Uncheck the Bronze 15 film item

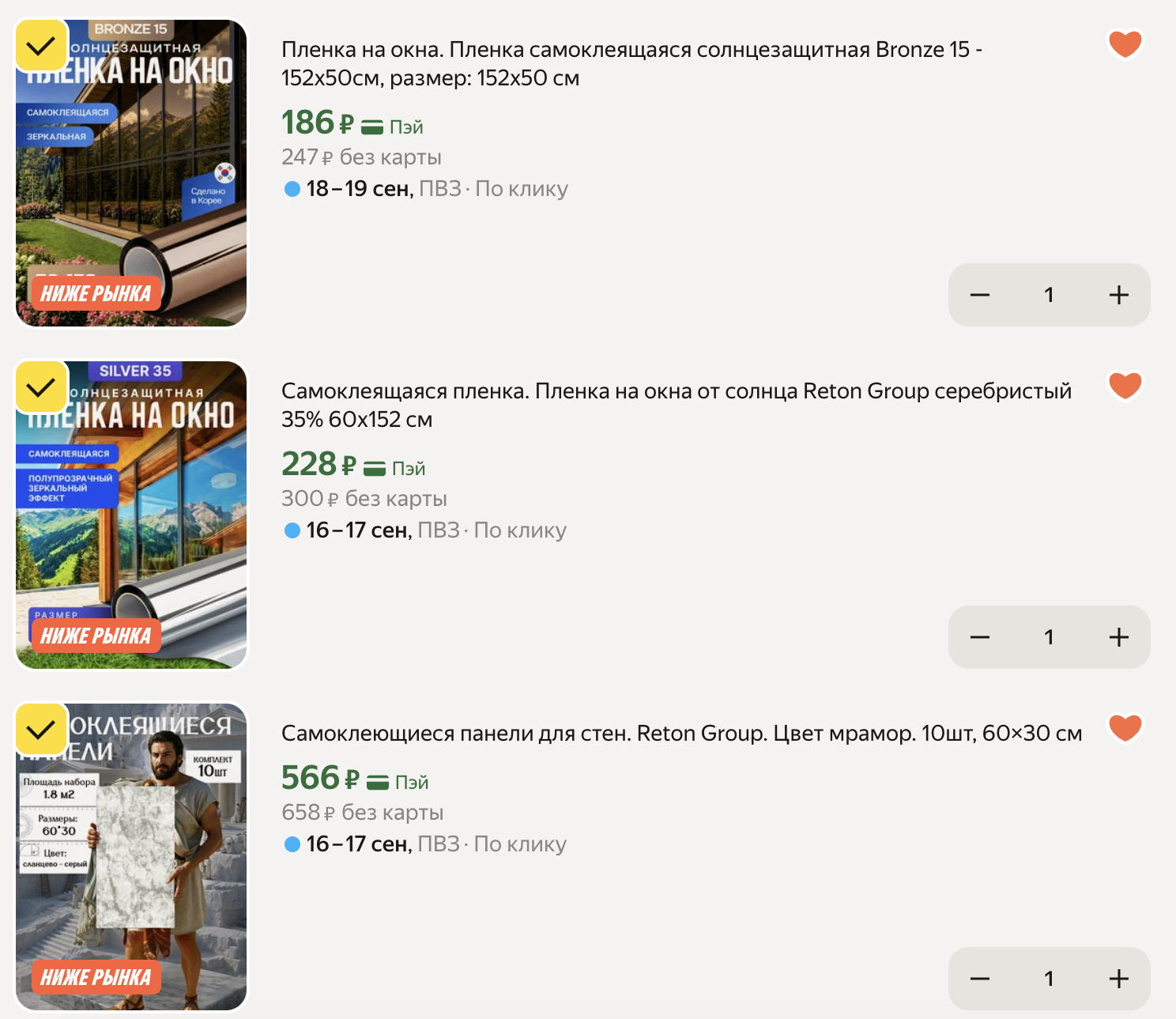41,45
